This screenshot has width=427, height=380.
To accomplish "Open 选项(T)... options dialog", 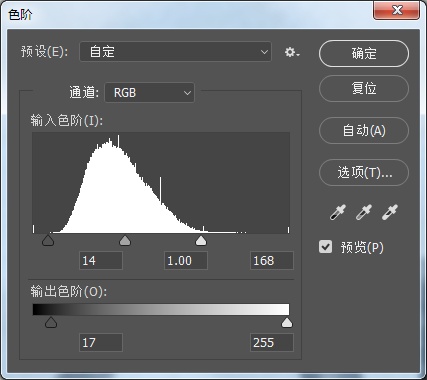I will tap(364, 172).
